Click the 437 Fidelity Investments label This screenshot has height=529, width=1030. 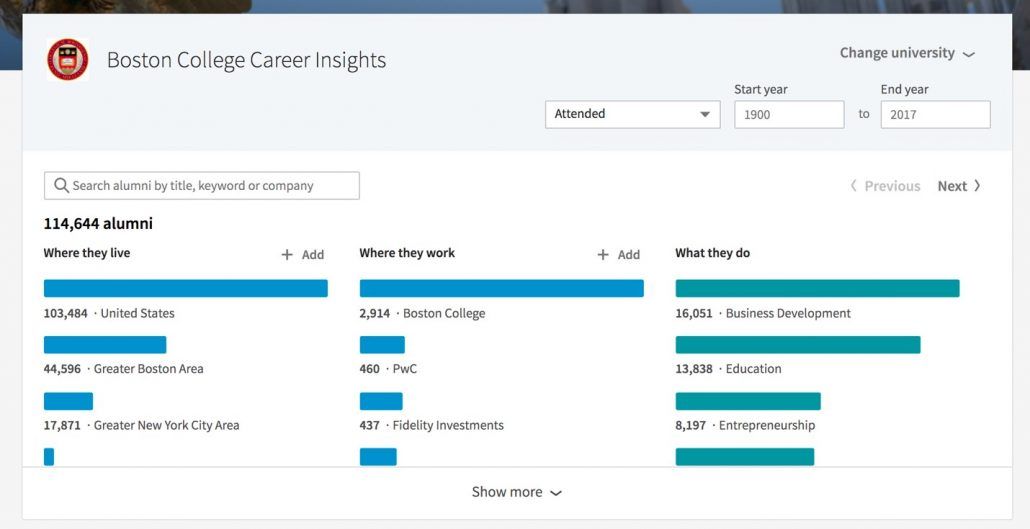pyautogui.click(x=432, y=425)
